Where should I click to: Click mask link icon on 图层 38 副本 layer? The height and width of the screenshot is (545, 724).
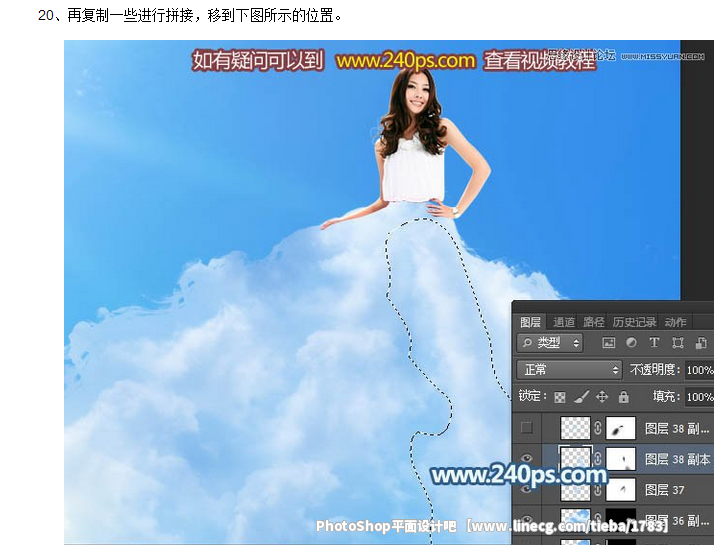597,459
